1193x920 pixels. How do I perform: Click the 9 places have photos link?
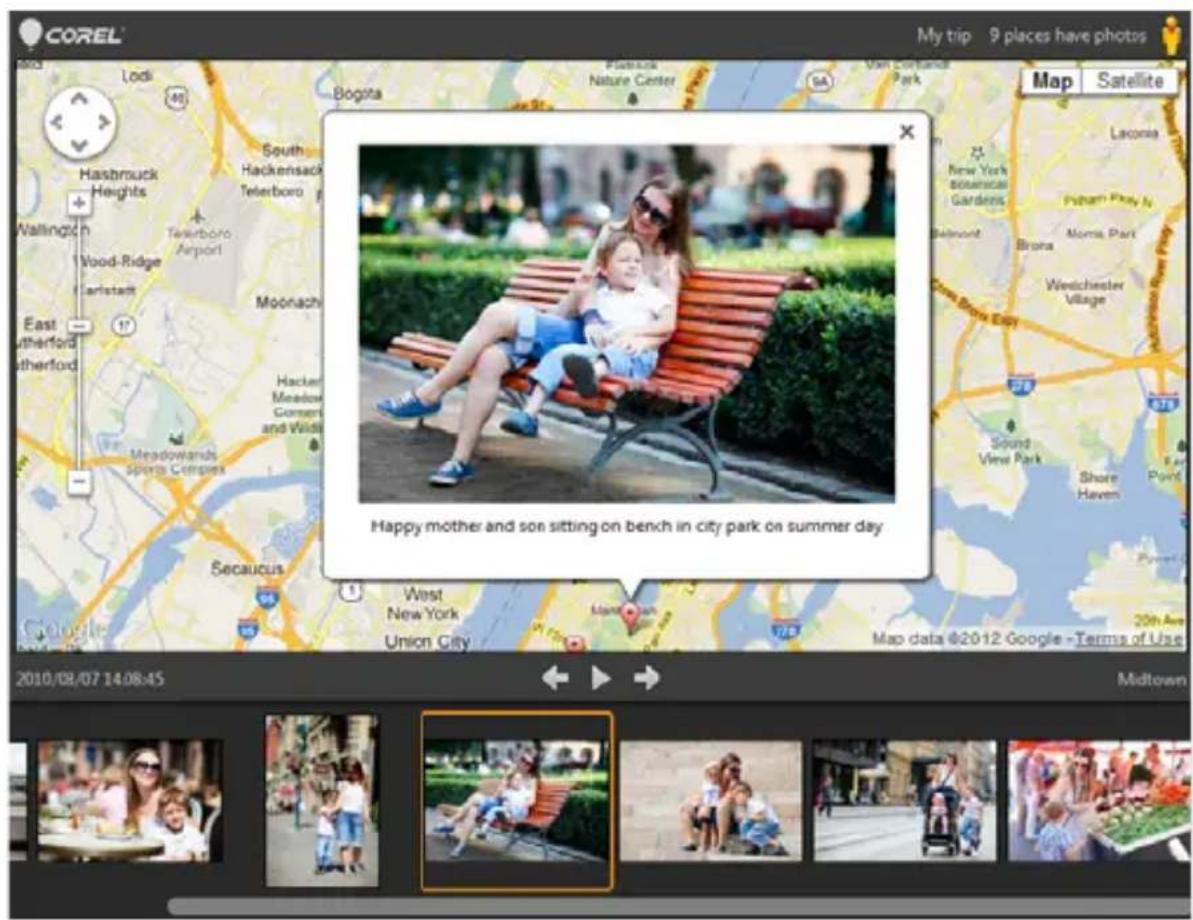[x=1067, y=36]
